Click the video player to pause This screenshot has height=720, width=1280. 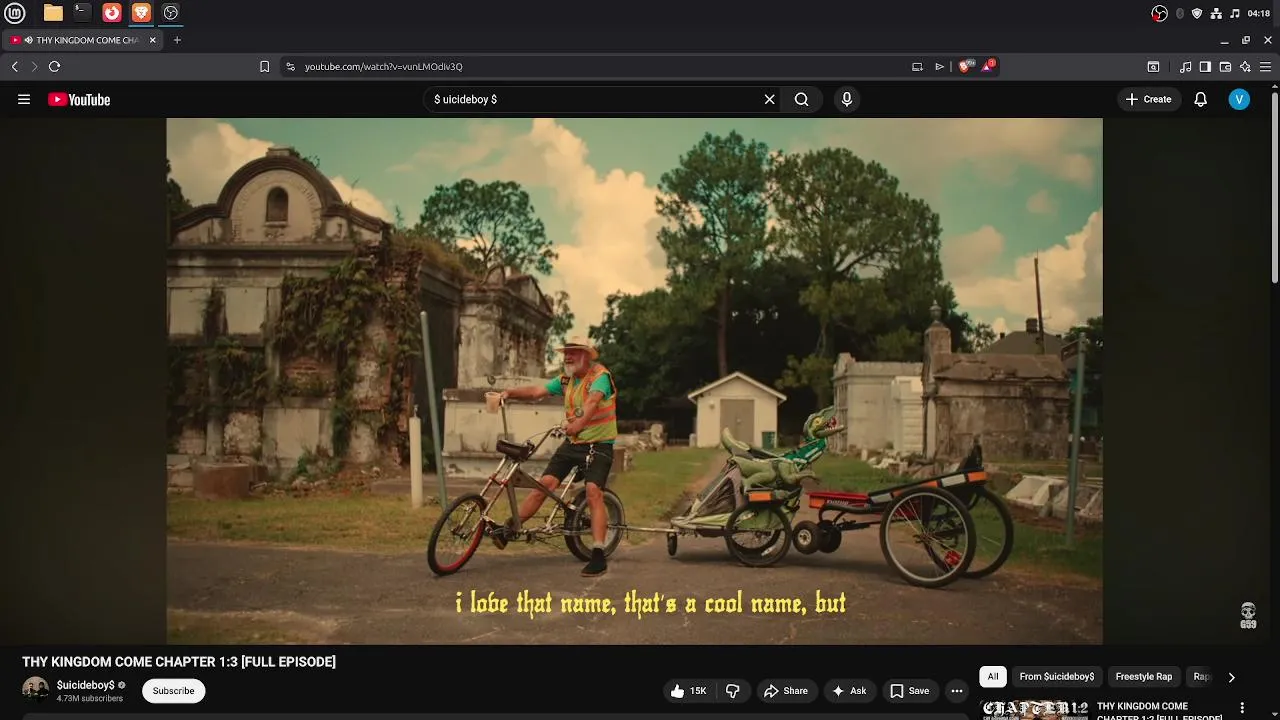pyautogui.click(x=634, y=381)
